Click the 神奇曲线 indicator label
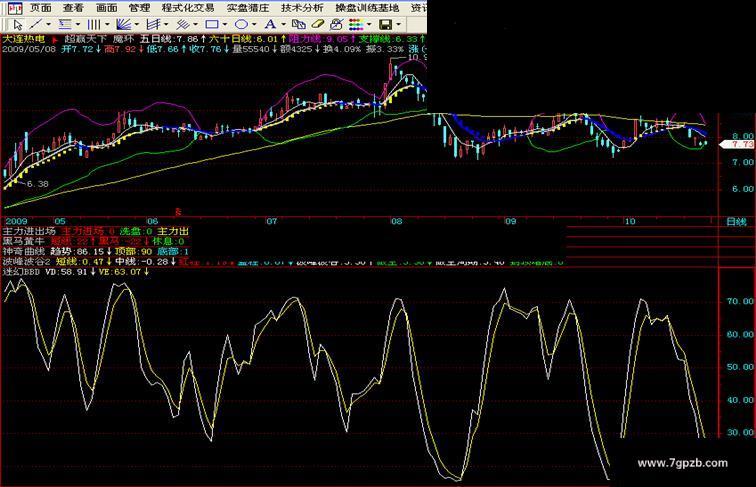This screenshot has width=756, height=487. pyautogui.click(x=24, y=251)
